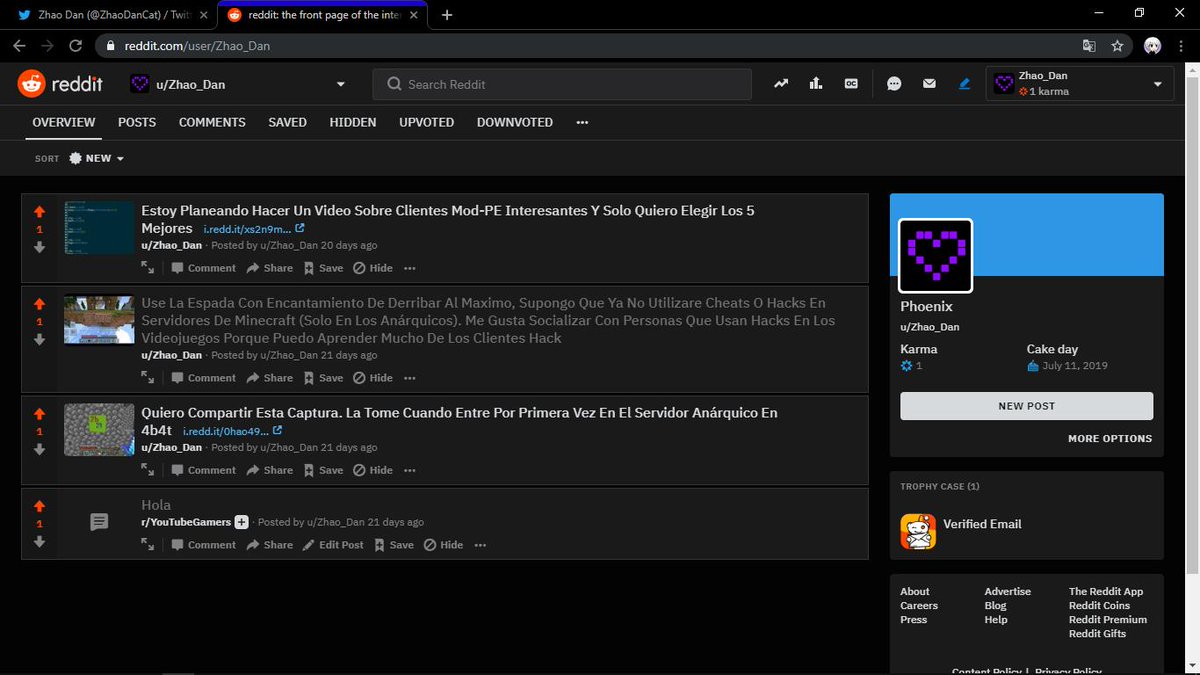Open a new browser tab
1200x675 pixels.
tap(446, 15)
